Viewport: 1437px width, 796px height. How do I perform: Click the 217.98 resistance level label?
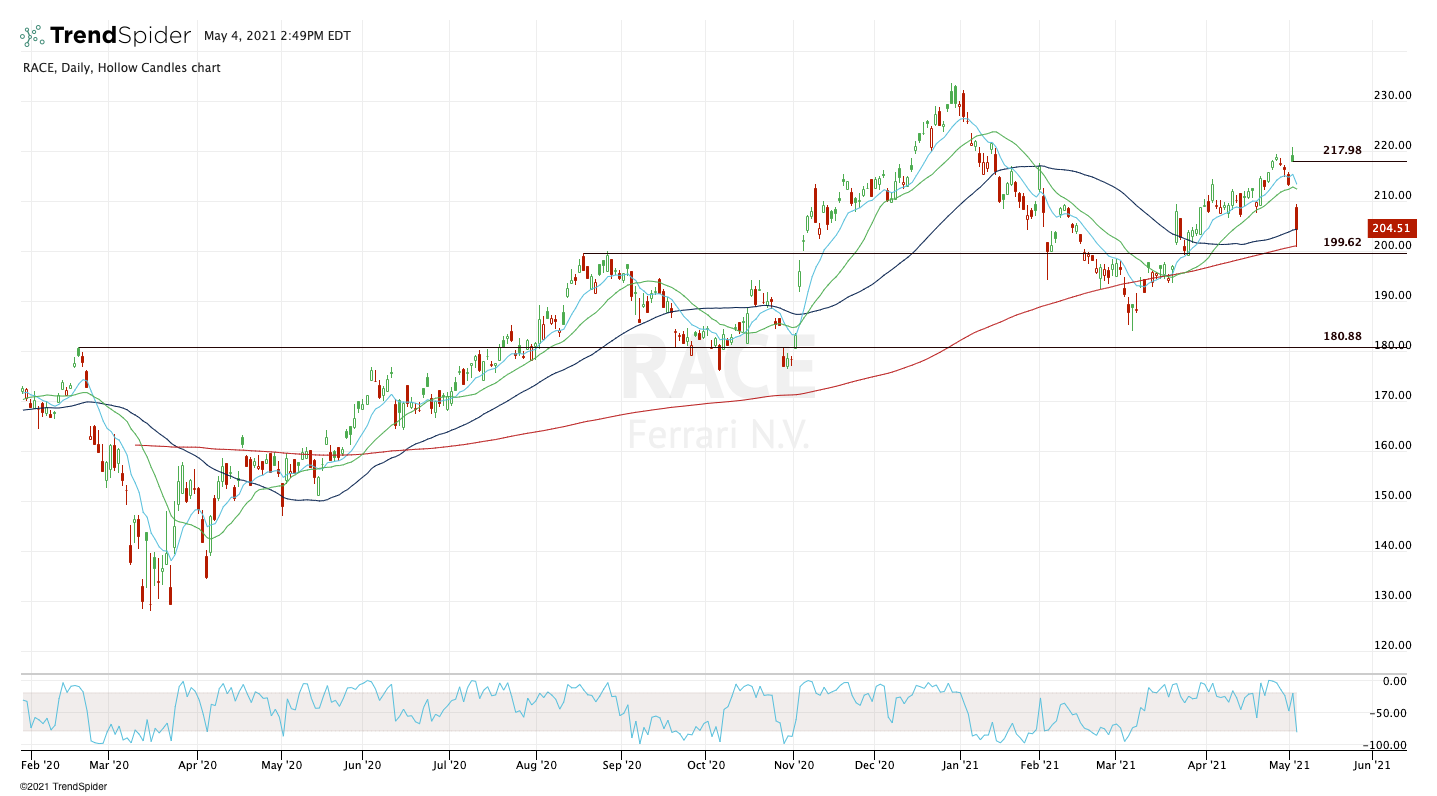1342,150
